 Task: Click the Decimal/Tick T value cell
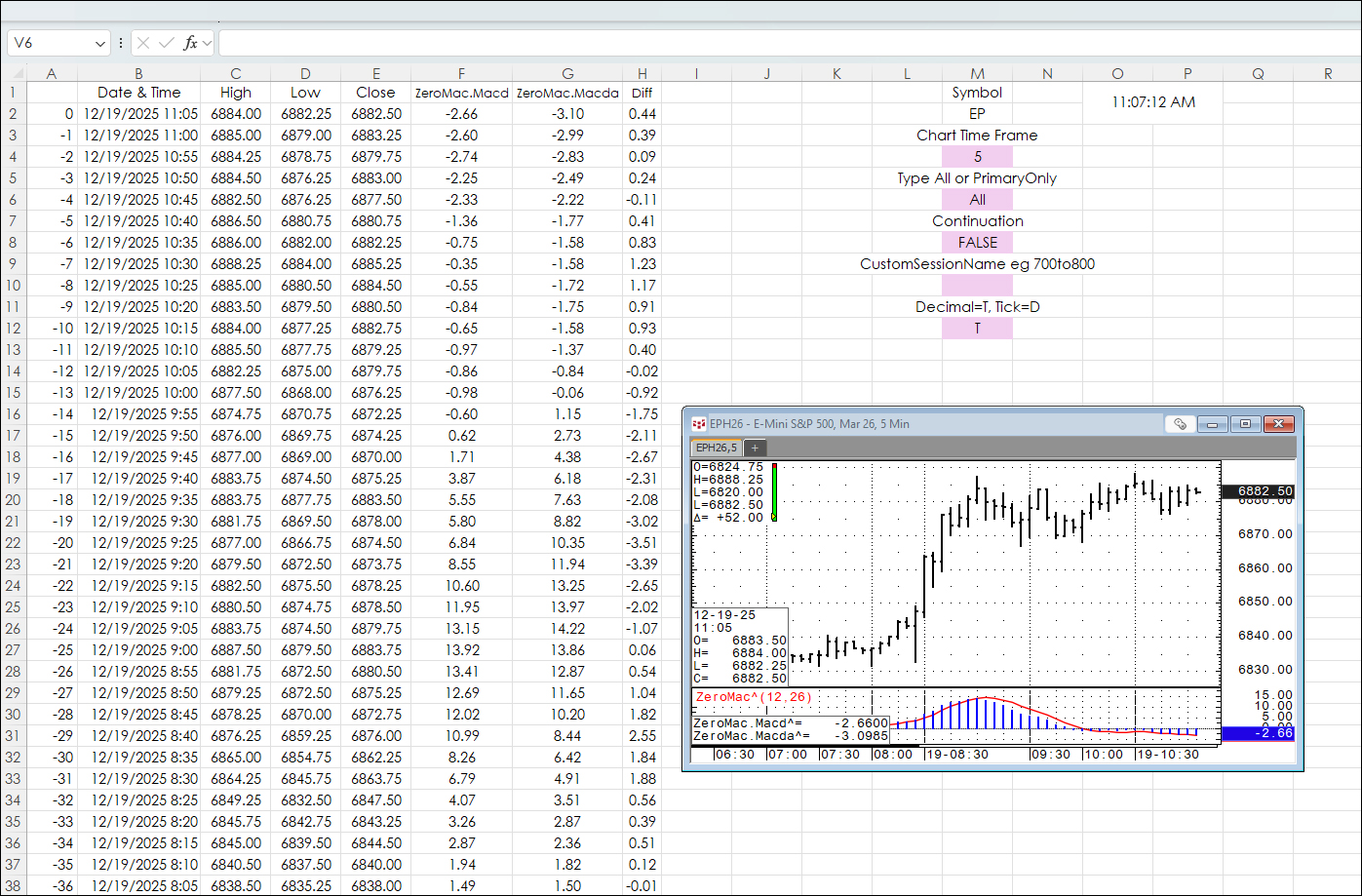pyautogui.click(x=977, y=329)
